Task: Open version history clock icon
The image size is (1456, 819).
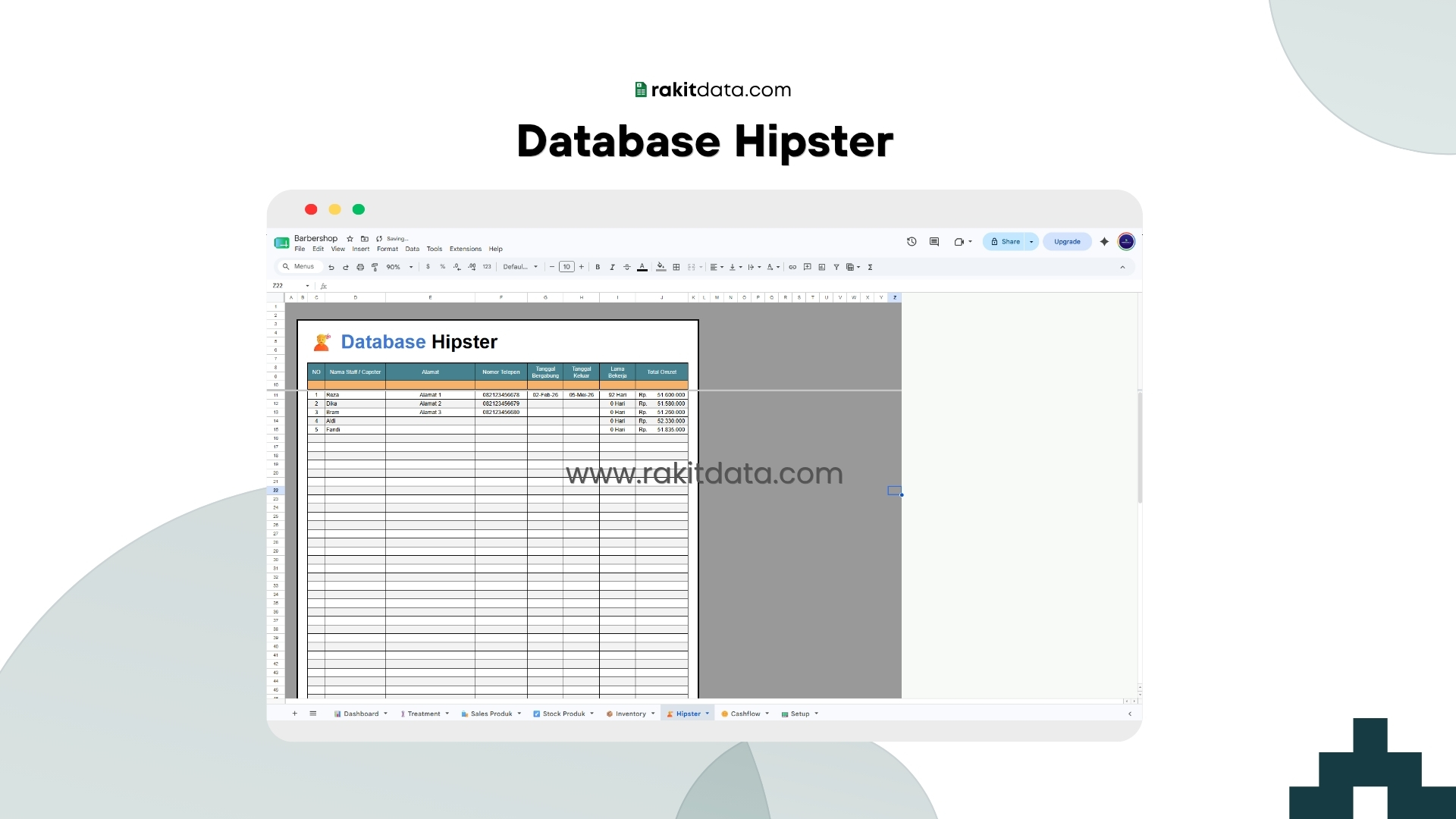Action: 912,242
